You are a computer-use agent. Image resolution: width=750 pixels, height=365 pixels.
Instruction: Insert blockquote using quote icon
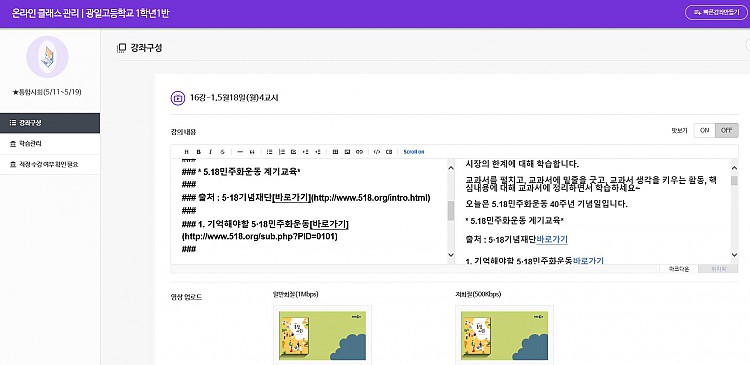252,152
